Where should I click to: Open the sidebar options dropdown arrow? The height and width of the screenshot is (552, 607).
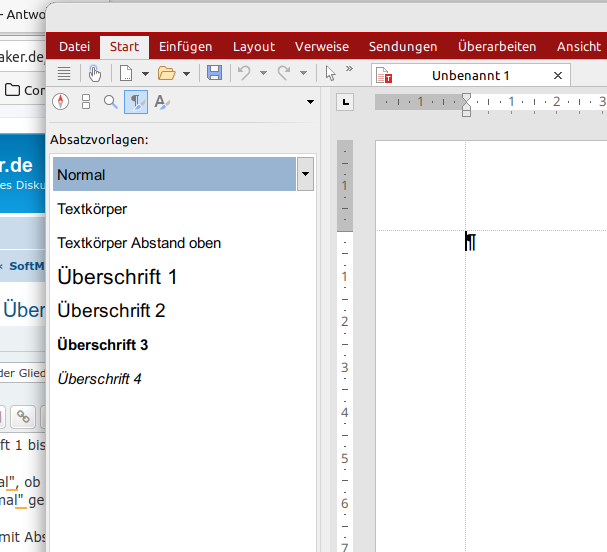coord(310,102)
